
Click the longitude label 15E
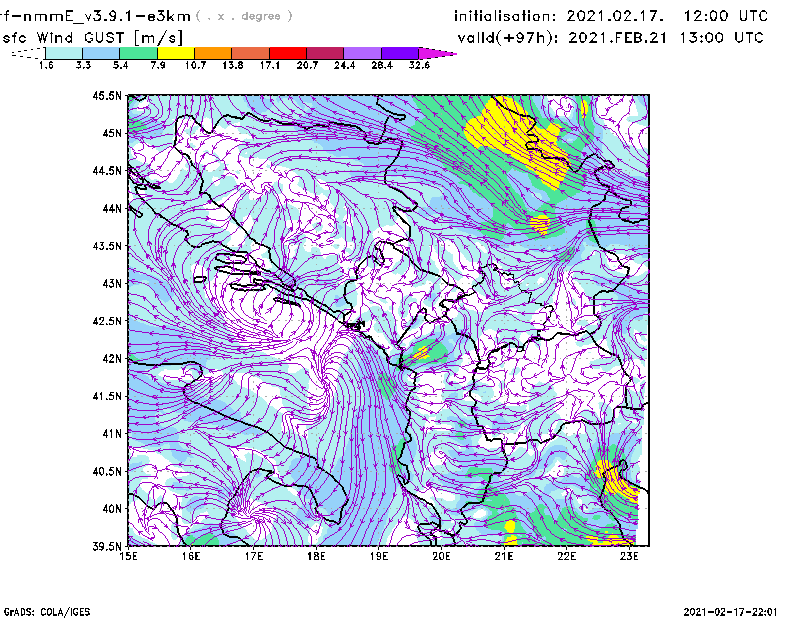tap(128, 556)
